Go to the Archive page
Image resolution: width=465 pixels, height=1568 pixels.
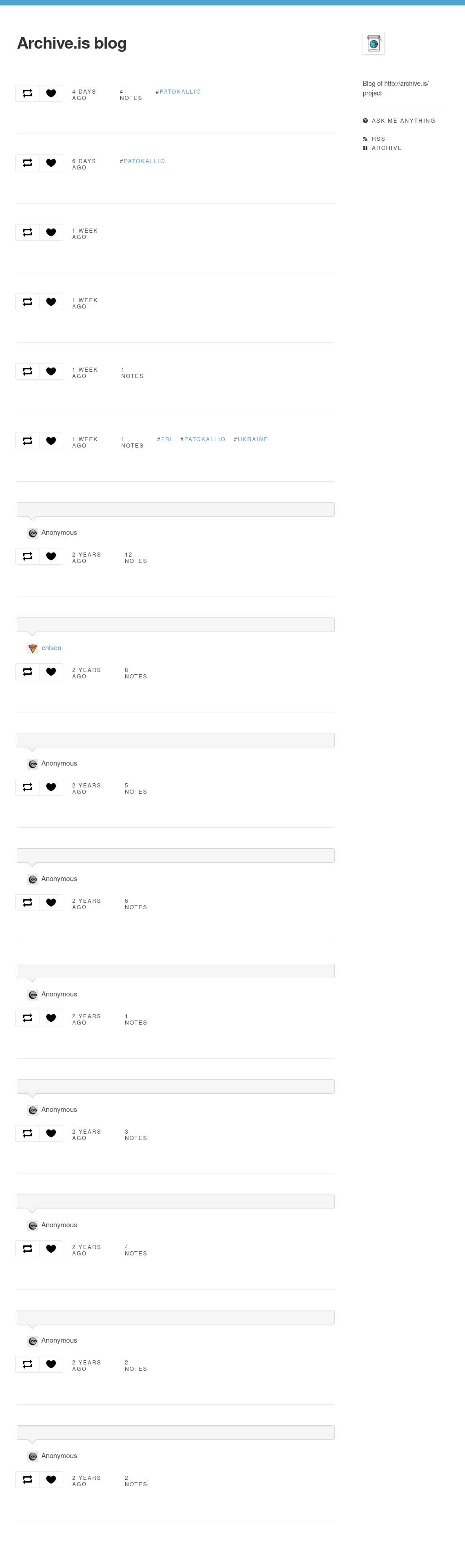pyautogui.click(x=386, y=148)
